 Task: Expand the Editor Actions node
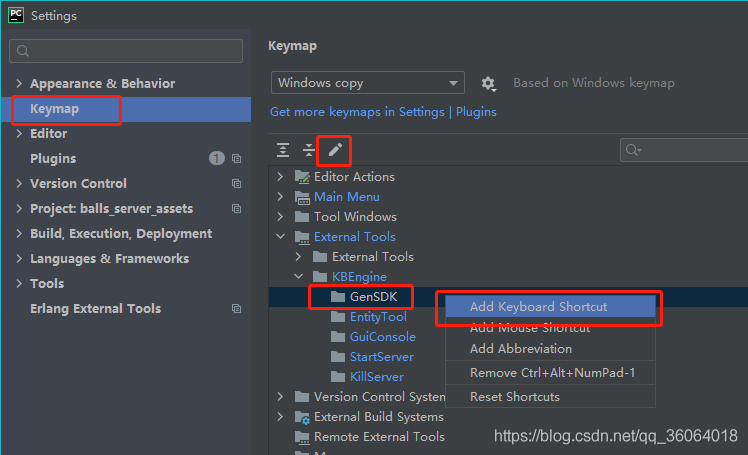coord(280,177)
